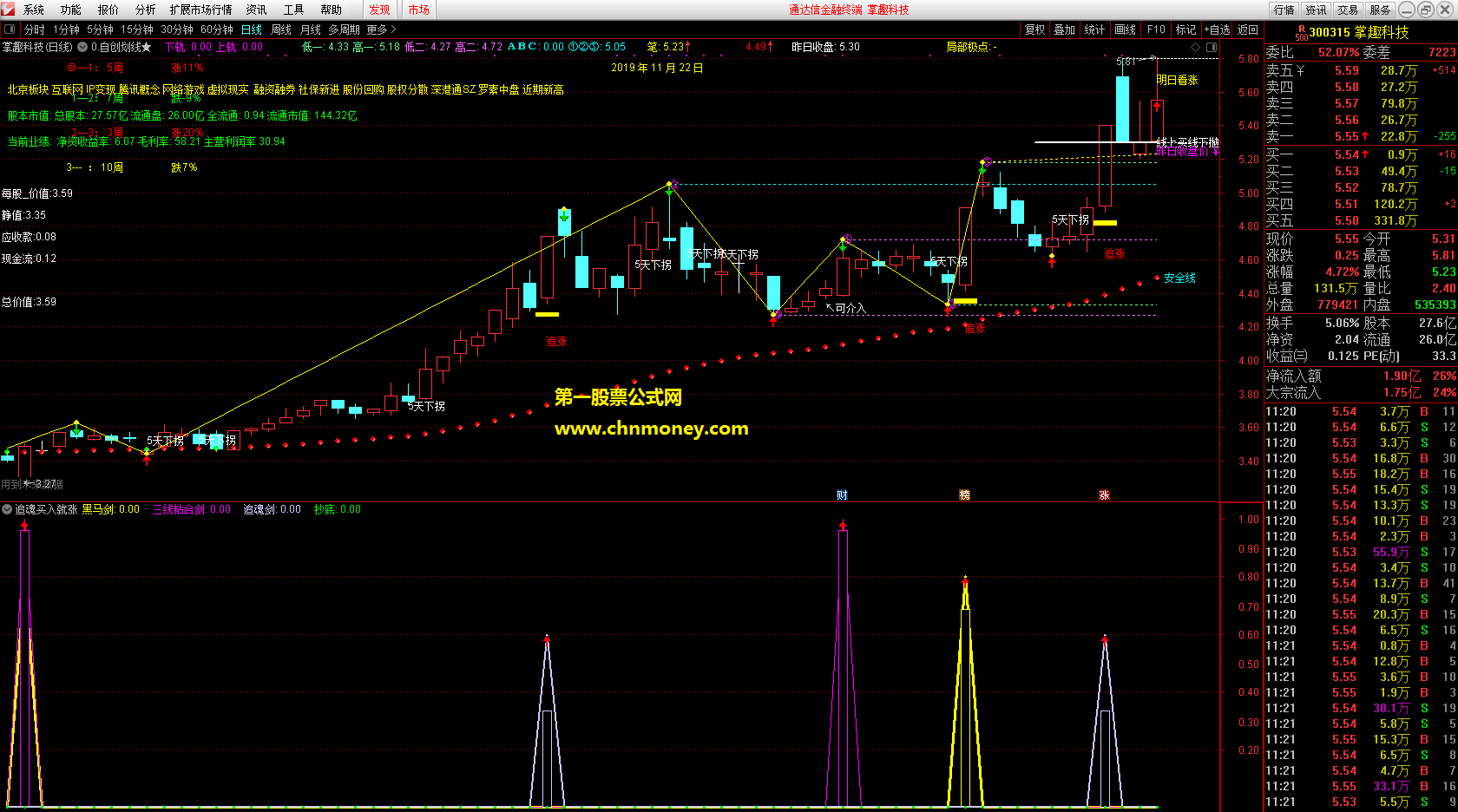Select the 日线 period
The width and height of the screenshot is (1458, 812).
pos(252,29)
